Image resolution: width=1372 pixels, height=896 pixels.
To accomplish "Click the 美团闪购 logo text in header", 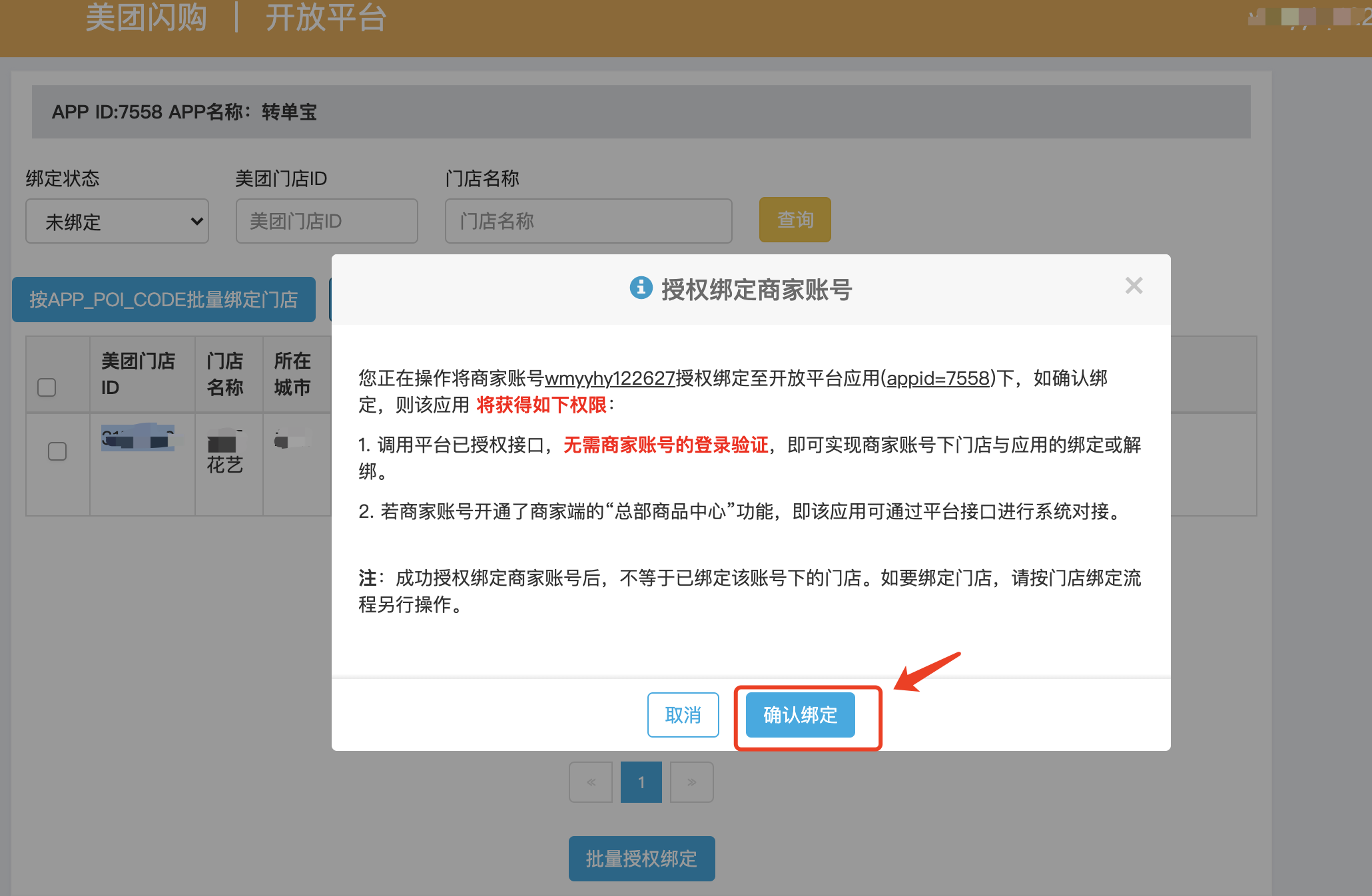I will tap(147, 17).
